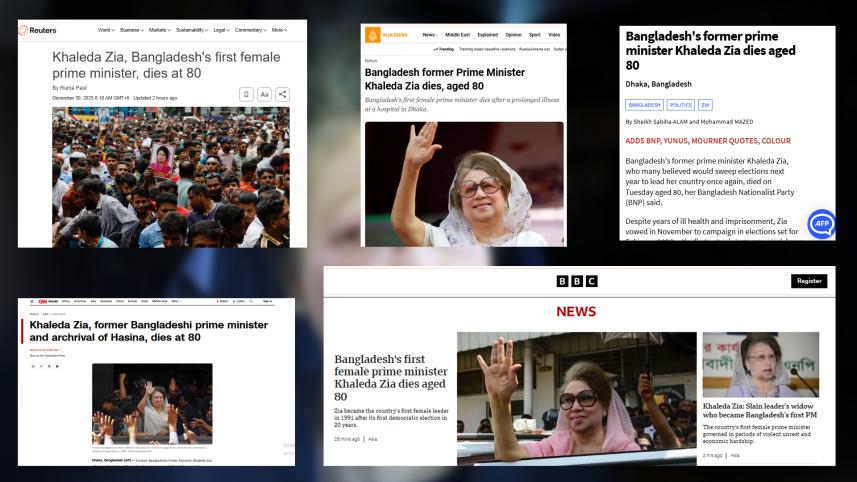Select the Al Jazeera Opinion menu item
Viewport: 857px width, 482px height.
513,35
